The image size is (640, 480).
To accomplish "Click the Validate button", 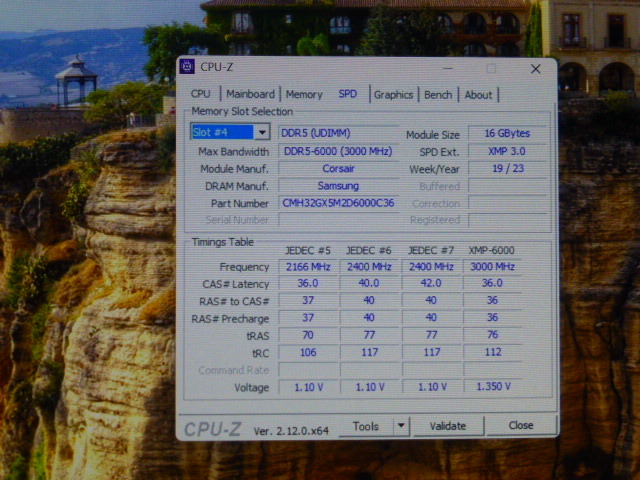I will 448,426.
